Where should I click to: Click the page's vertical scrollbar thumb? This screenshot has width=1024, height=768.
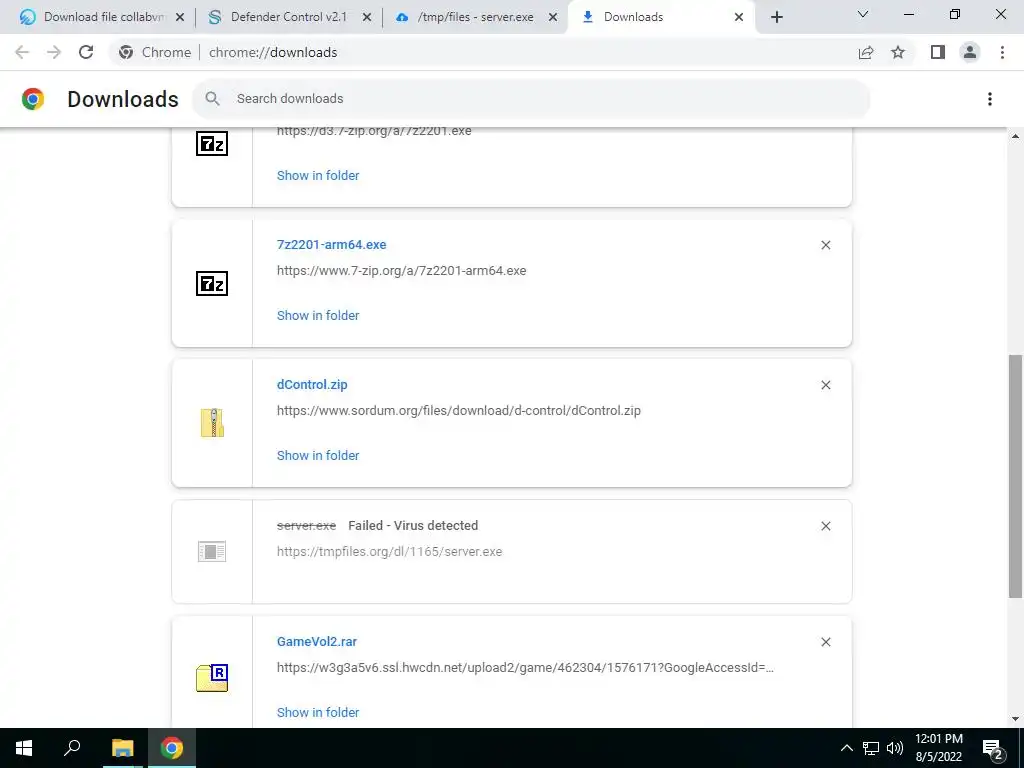tap(1015, 476)
